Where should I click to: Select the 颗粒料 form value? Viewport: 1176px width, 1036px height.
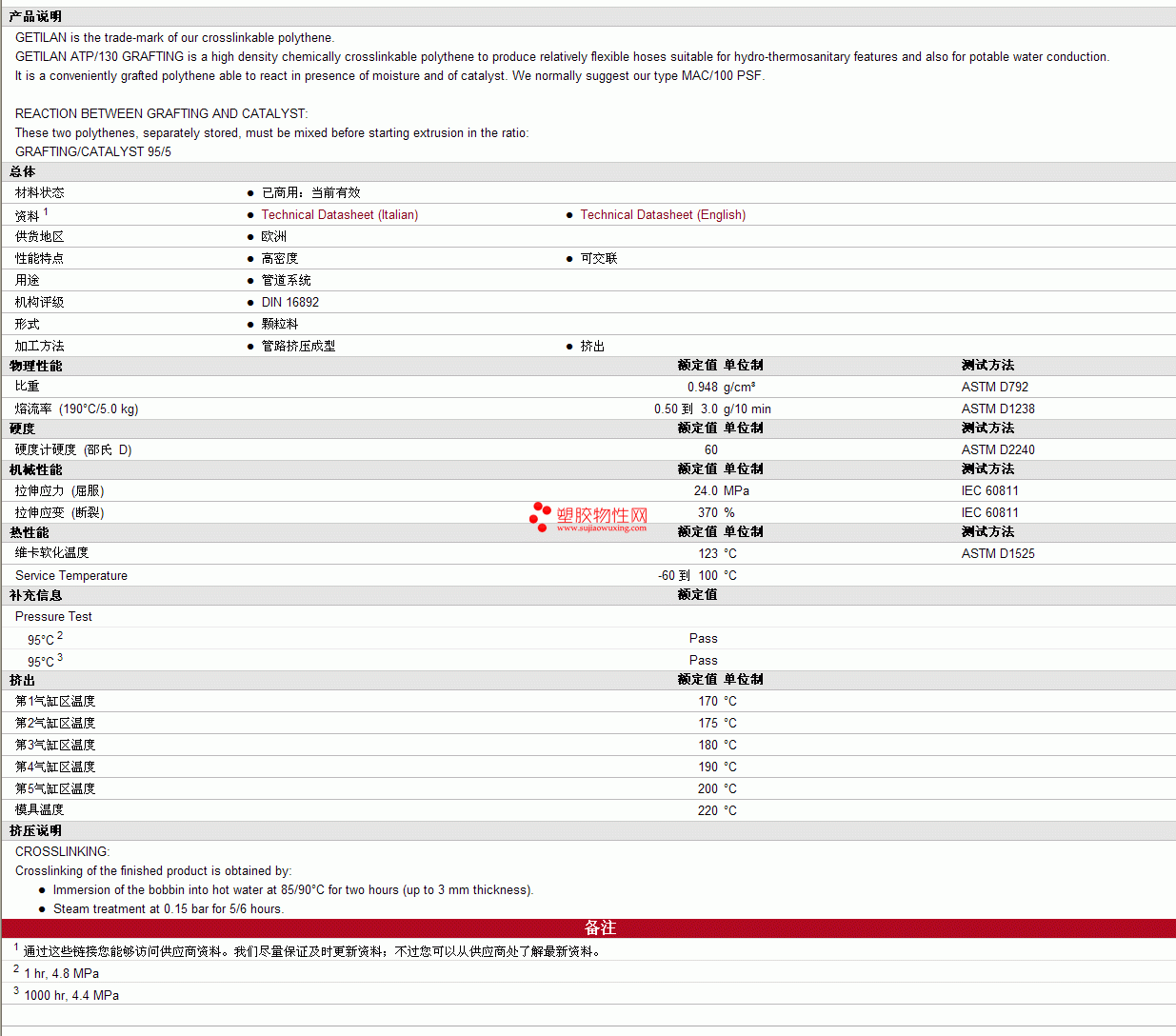(280, 324)
